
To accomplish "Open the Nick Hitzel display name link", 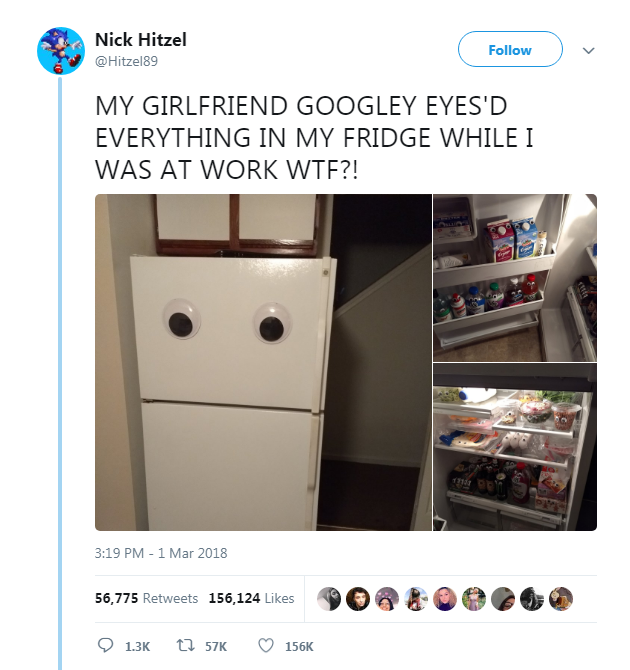I will (141, 40).
